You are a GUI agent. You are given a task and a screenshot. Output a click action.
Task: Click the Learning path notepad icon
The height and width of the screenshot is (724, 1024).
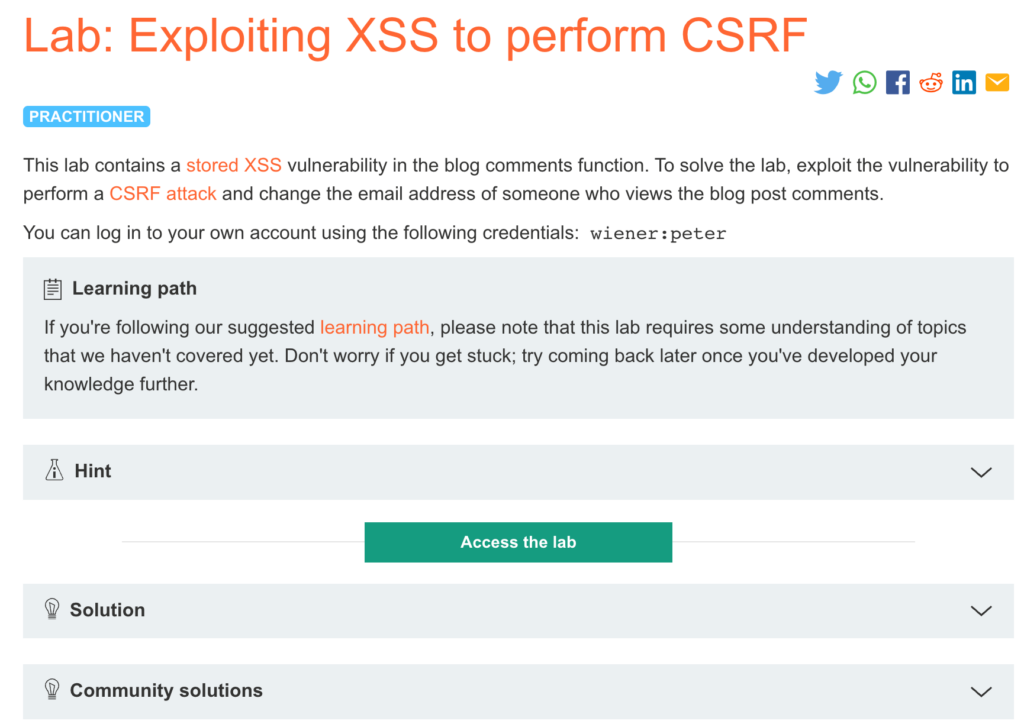tap(53, 289)
